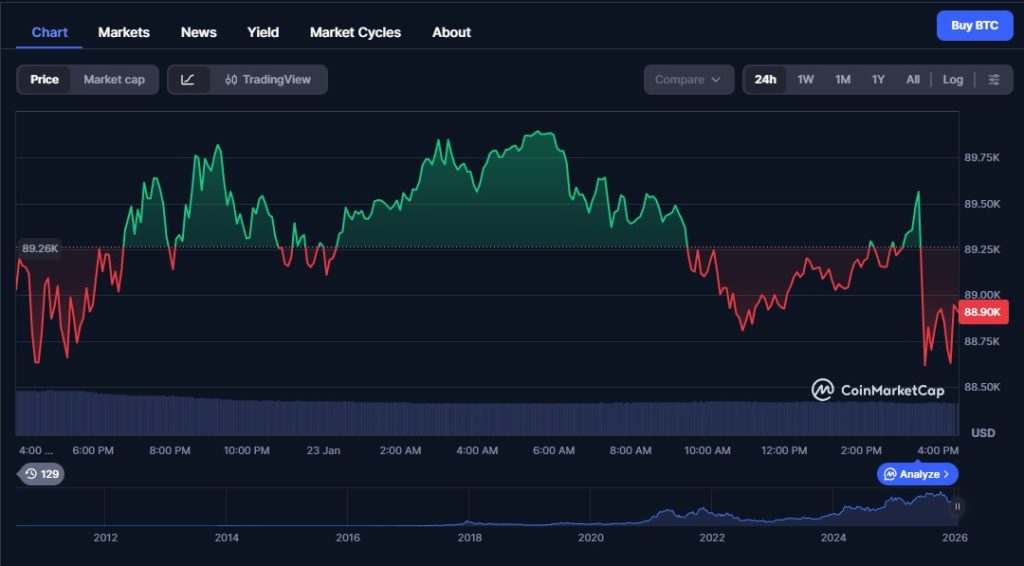The width and height of the screenshot is (1024, 566).
Task: Click the Analyze button
Action: pyautogui.click(x=918, y=474)
